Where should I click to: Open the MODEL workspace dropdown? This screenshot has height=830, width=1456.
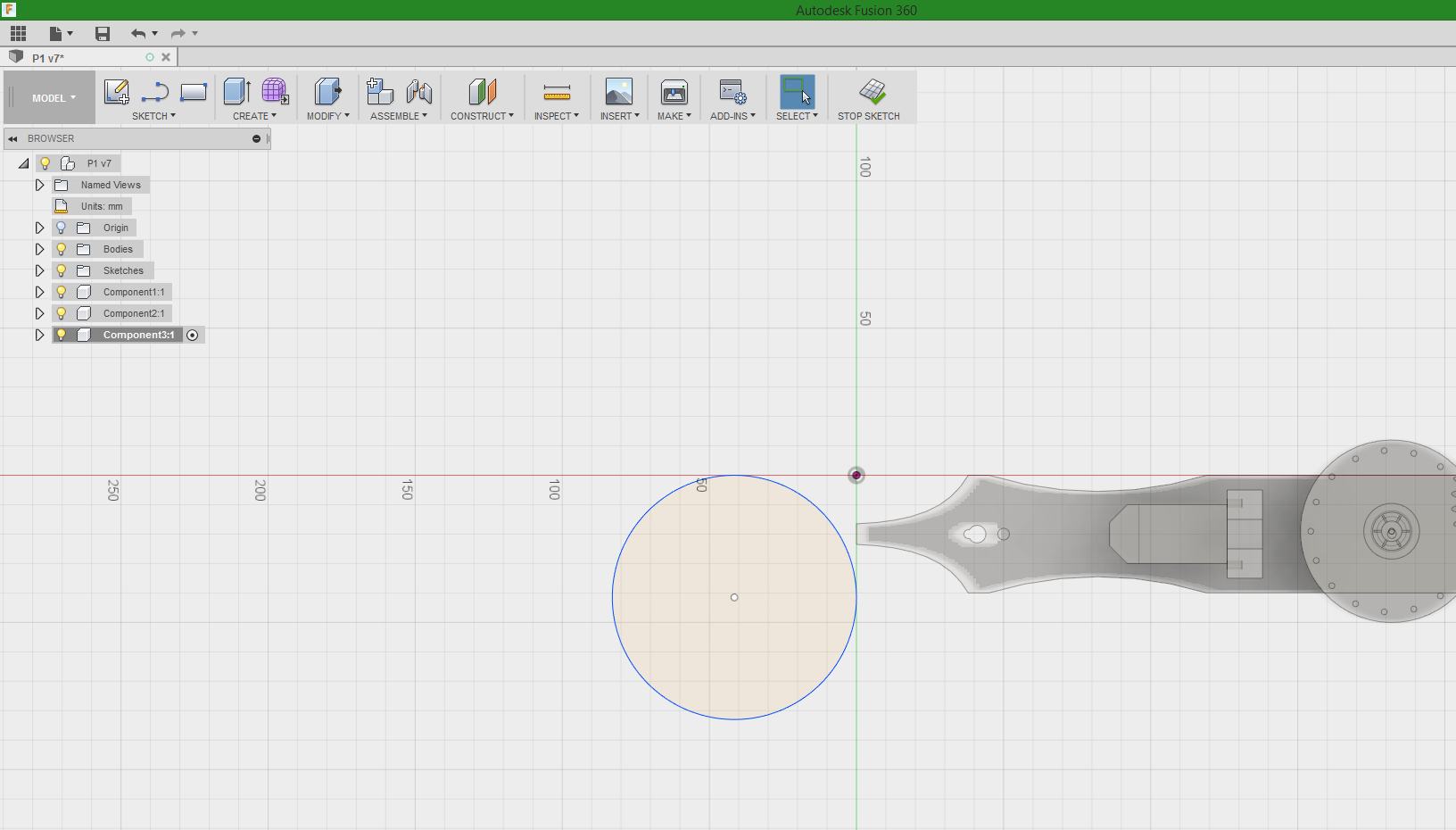pyautogui.click(x=54, y=98)
